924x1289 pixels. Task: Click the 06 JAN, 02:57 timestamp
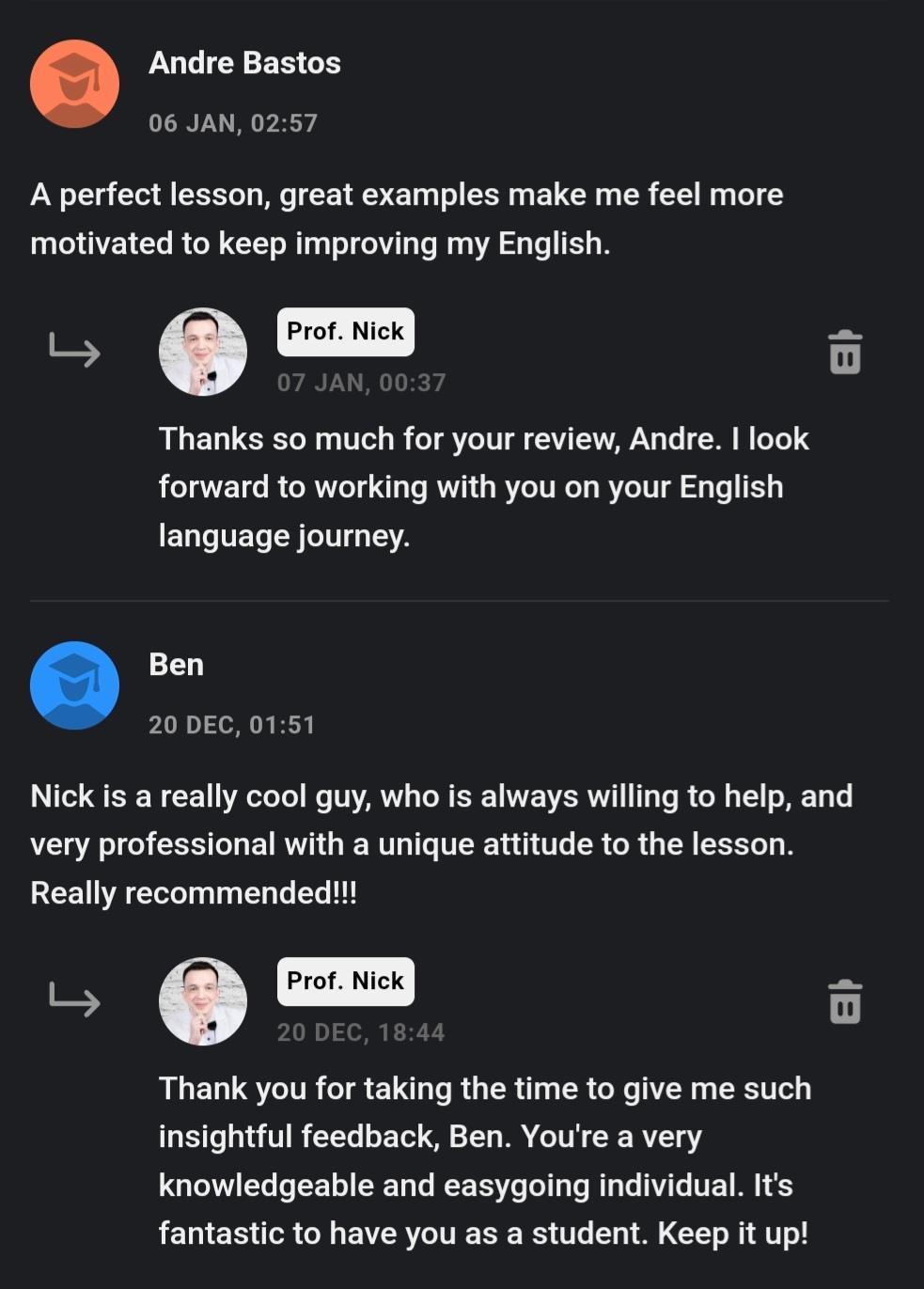[x=233, y=123]
